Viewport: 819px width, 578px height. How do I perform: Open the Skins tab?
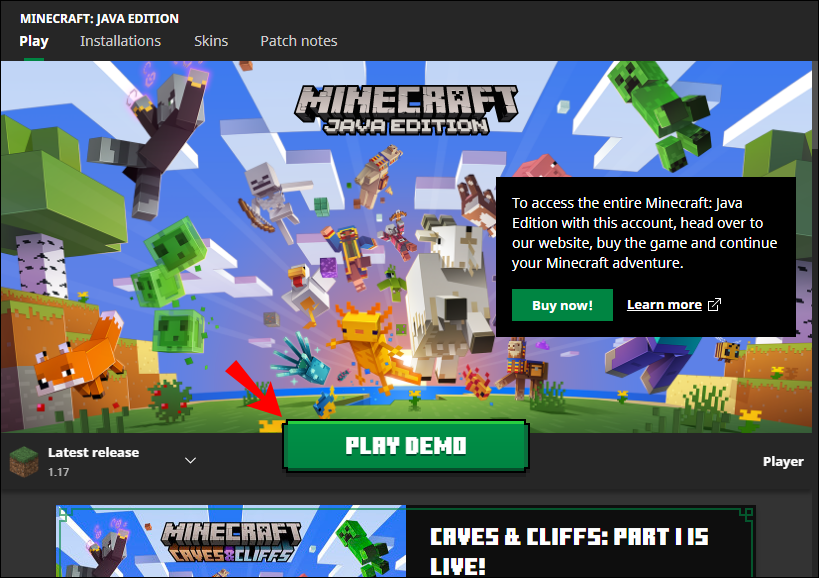(x=211, y=41)
